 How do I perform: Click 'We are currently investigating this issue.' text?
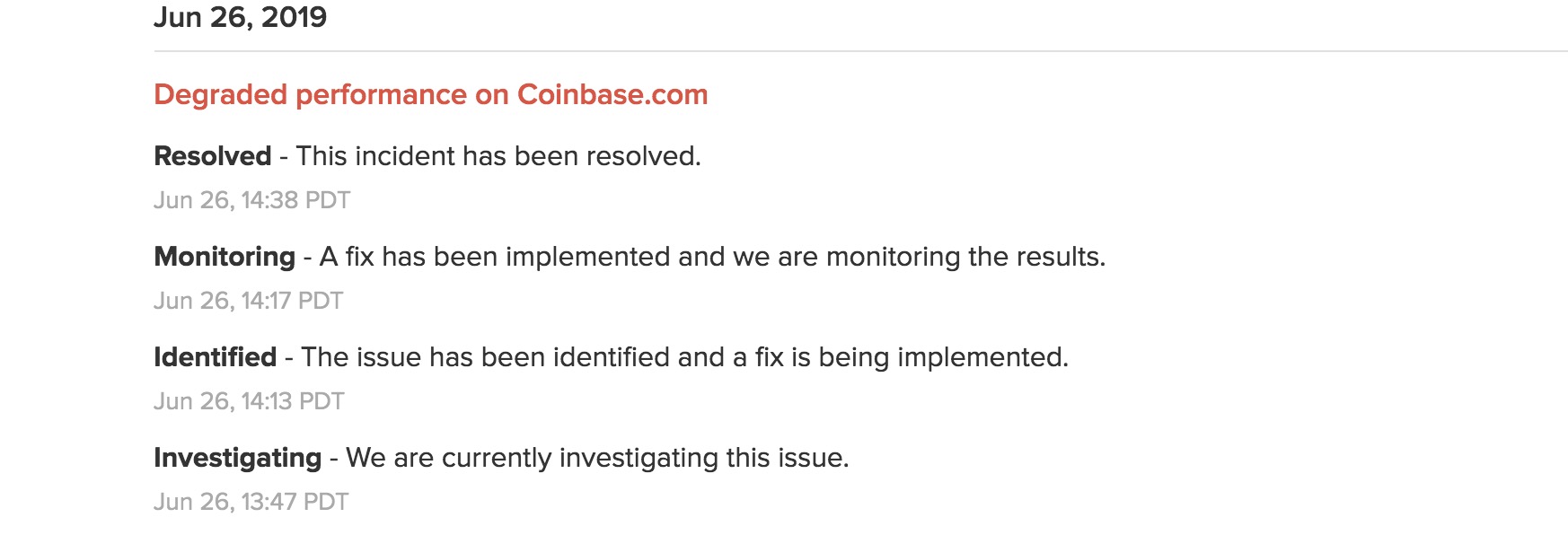click(x=597, y=458)
